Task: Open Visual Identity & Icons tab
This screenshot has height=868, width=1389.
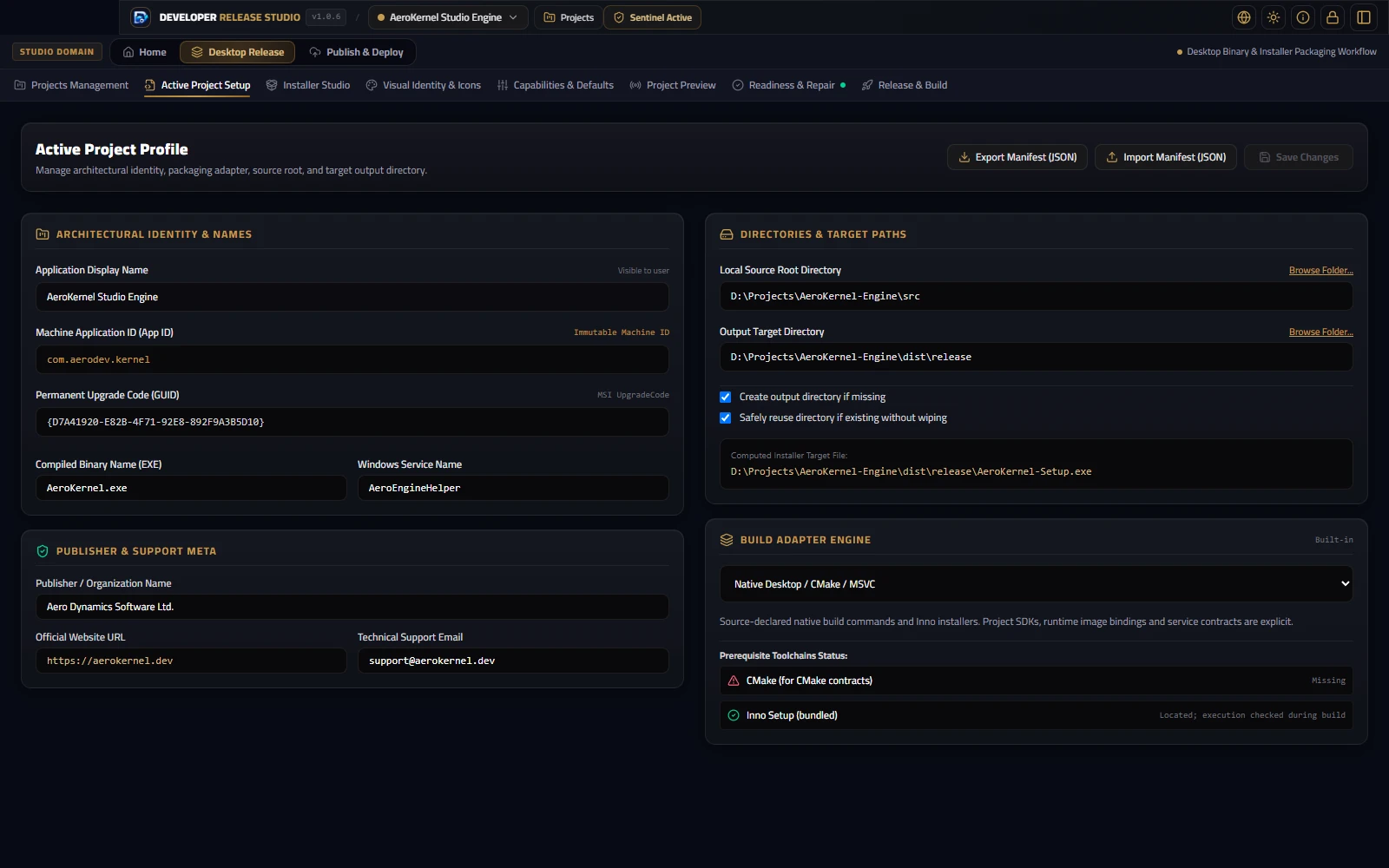Action: 424,85
